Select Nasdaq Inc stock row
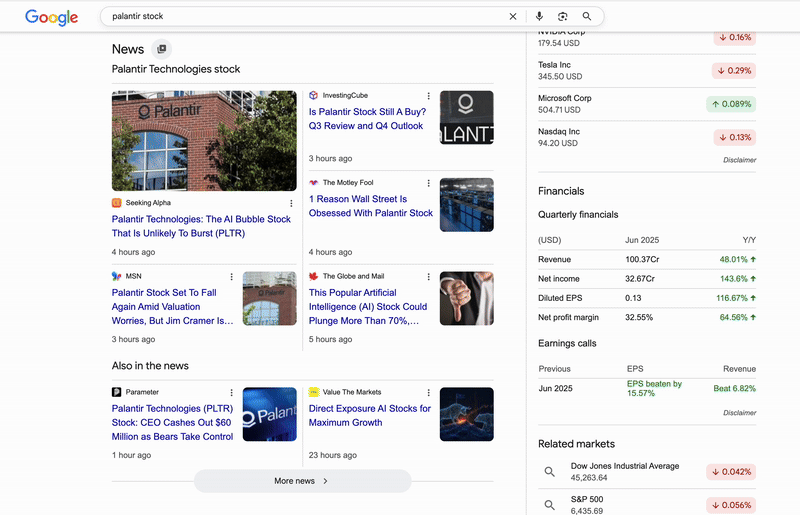Viewport: 800px width, 515px height. [647, 137]
